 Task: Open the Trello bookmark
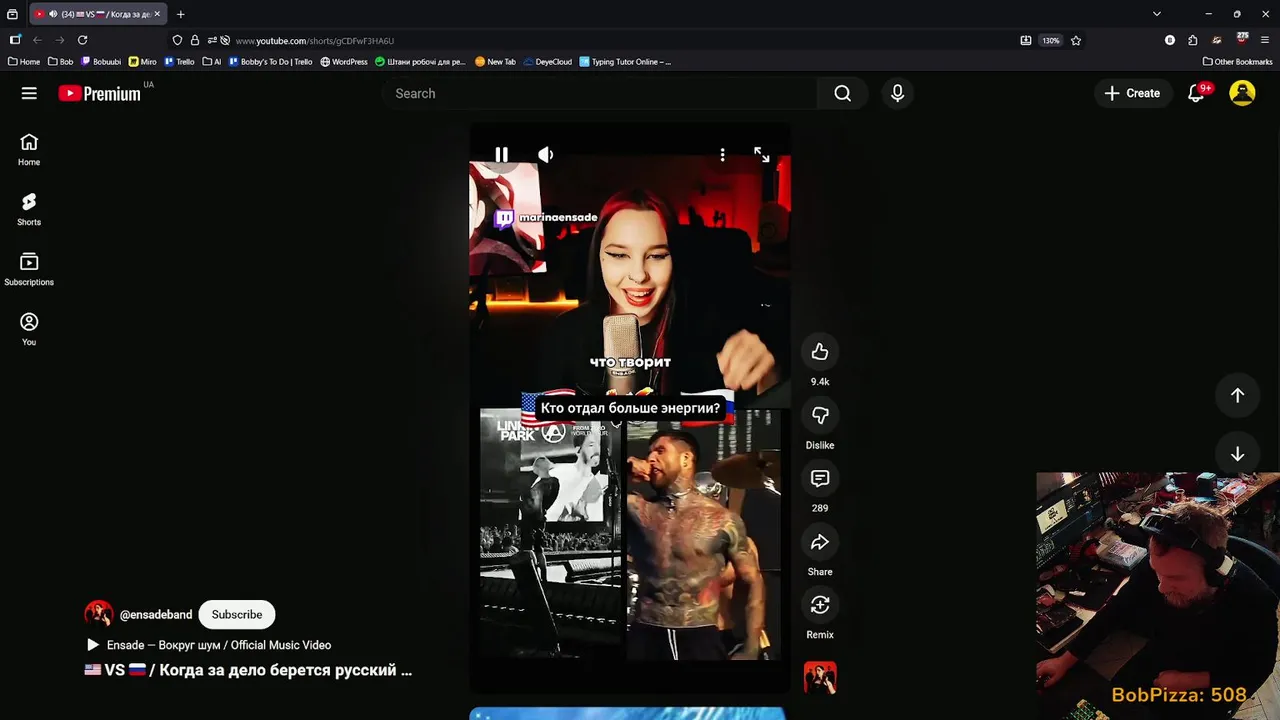pyautogui.click(x=180, y=62)
